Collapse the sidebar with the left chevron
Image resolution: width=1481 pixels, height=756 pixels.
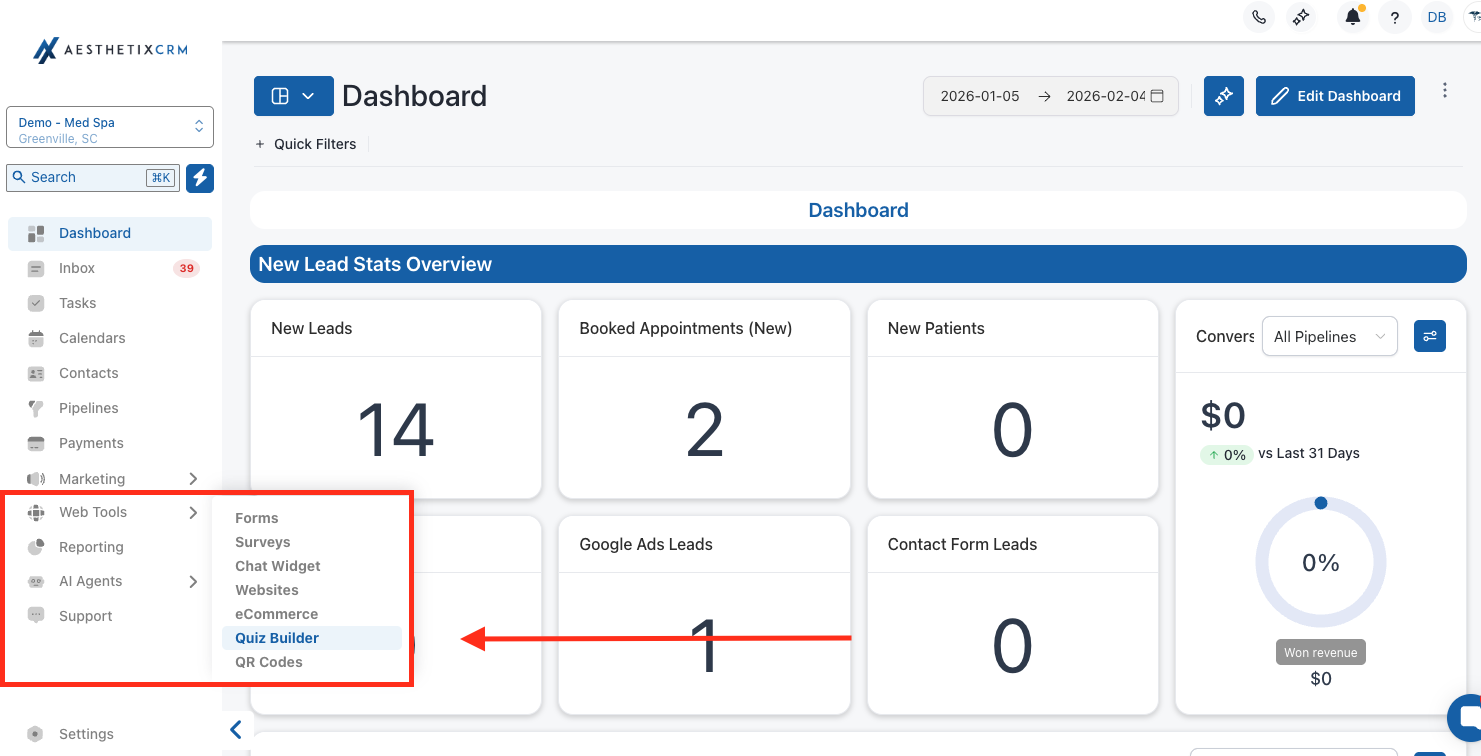point(236,730)
